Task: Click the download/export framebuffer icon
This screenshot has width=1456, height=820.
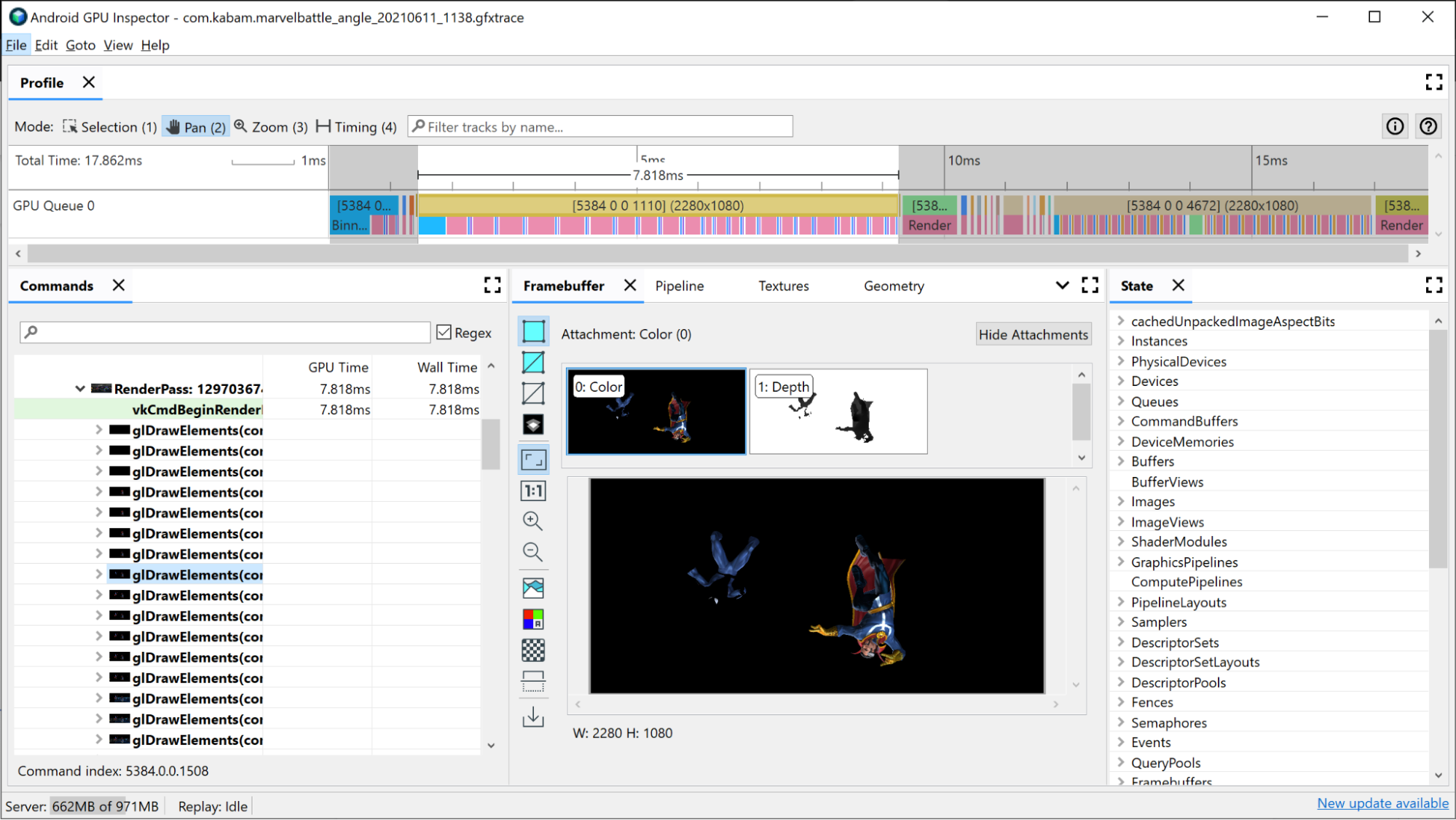Action: pyautogui.click(x=533, y=717)
